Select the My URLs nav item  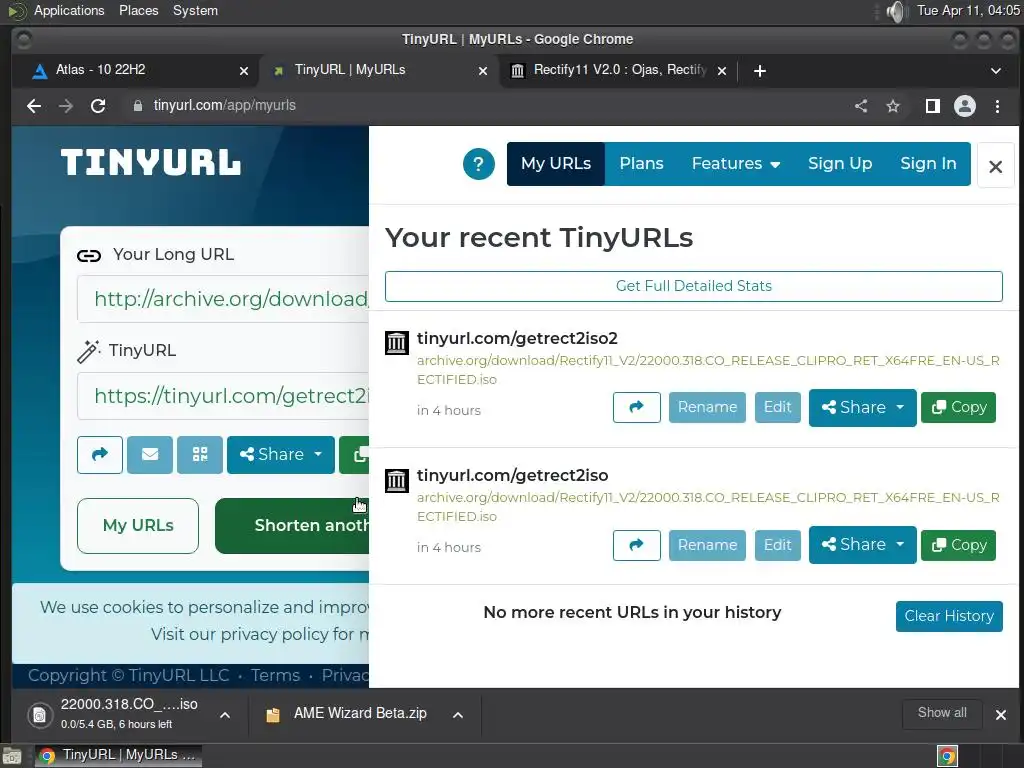[x=556, y=164]
